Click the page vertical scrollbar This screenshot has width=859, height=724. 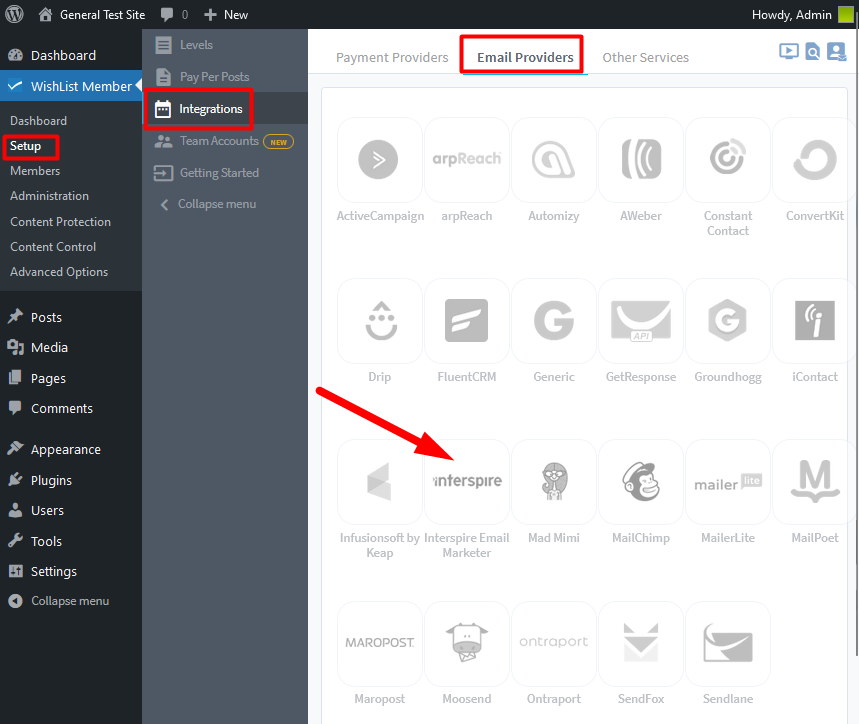click(856, 340)
